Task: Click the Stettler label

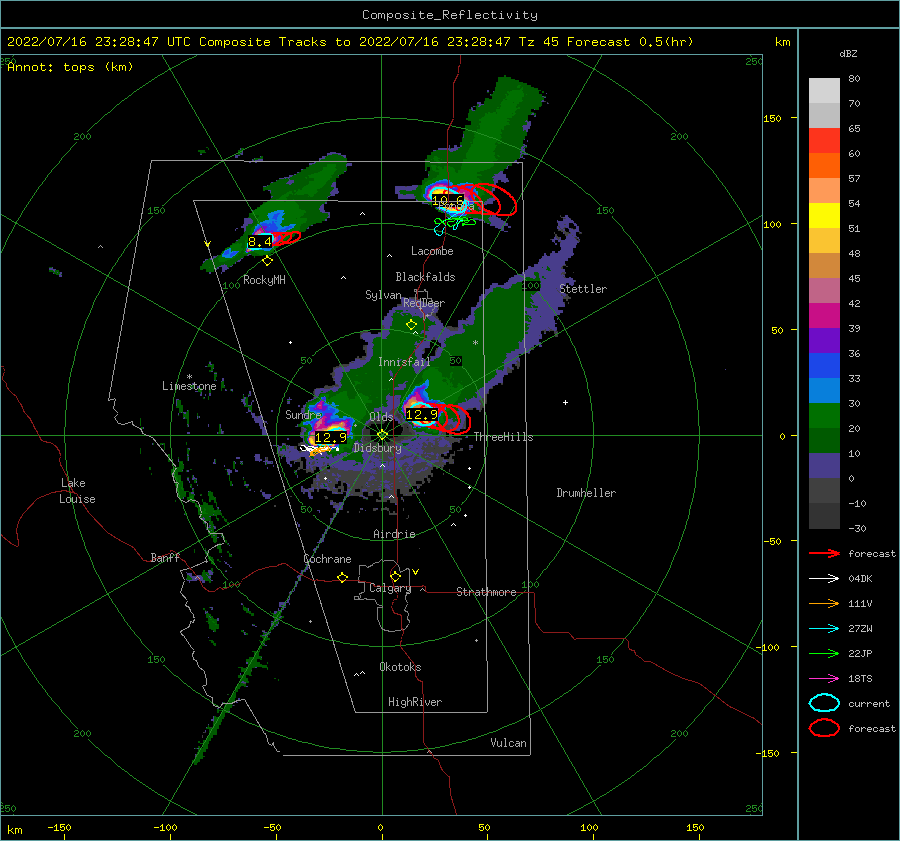Action: (583, 289)
